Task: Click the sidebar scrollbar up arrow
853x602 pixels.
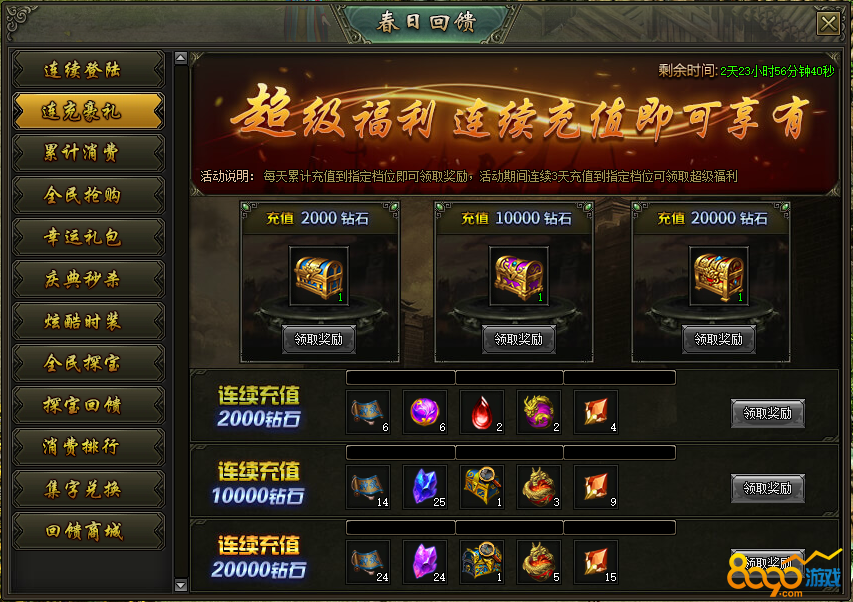Action: click(x=181, y=58)
